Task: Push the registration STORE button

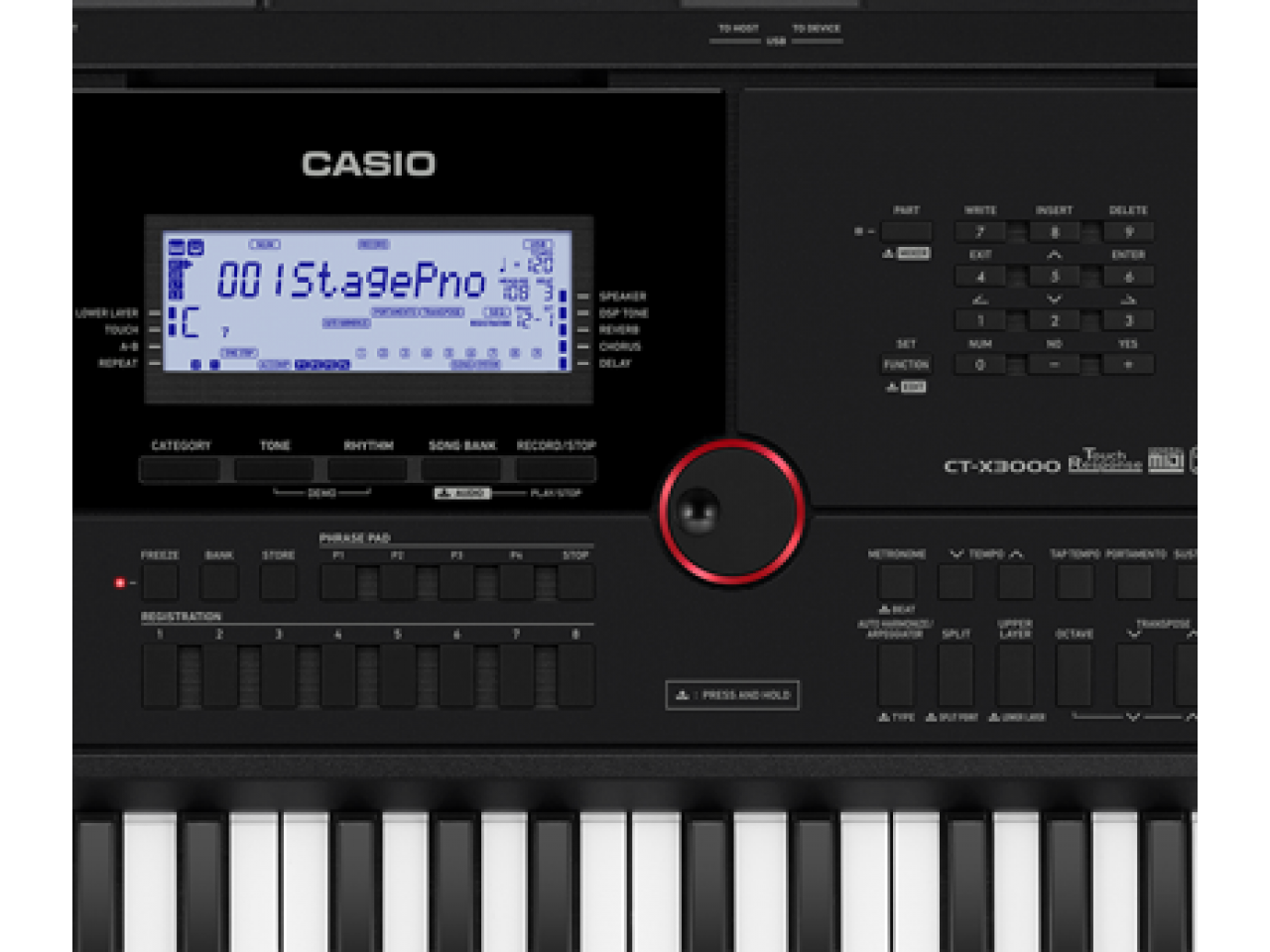Action: point(279,582)
